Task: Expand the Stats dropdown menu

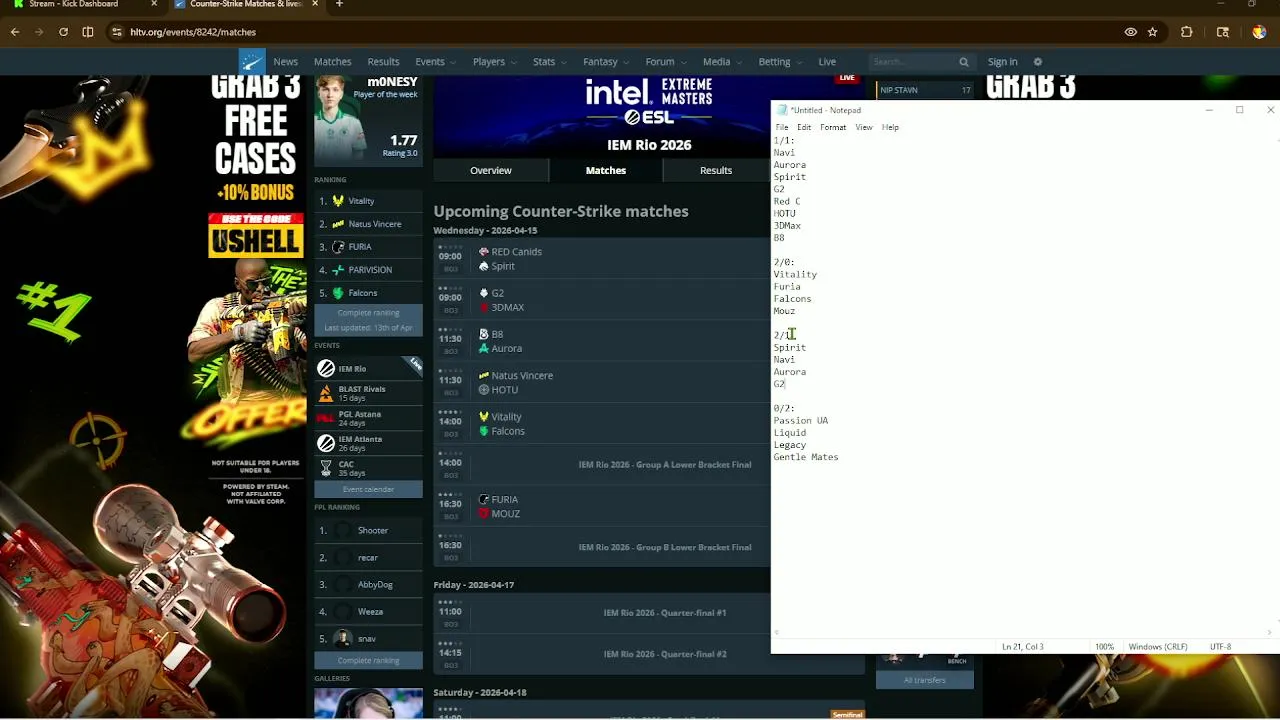Action: (x=550, y=62)
